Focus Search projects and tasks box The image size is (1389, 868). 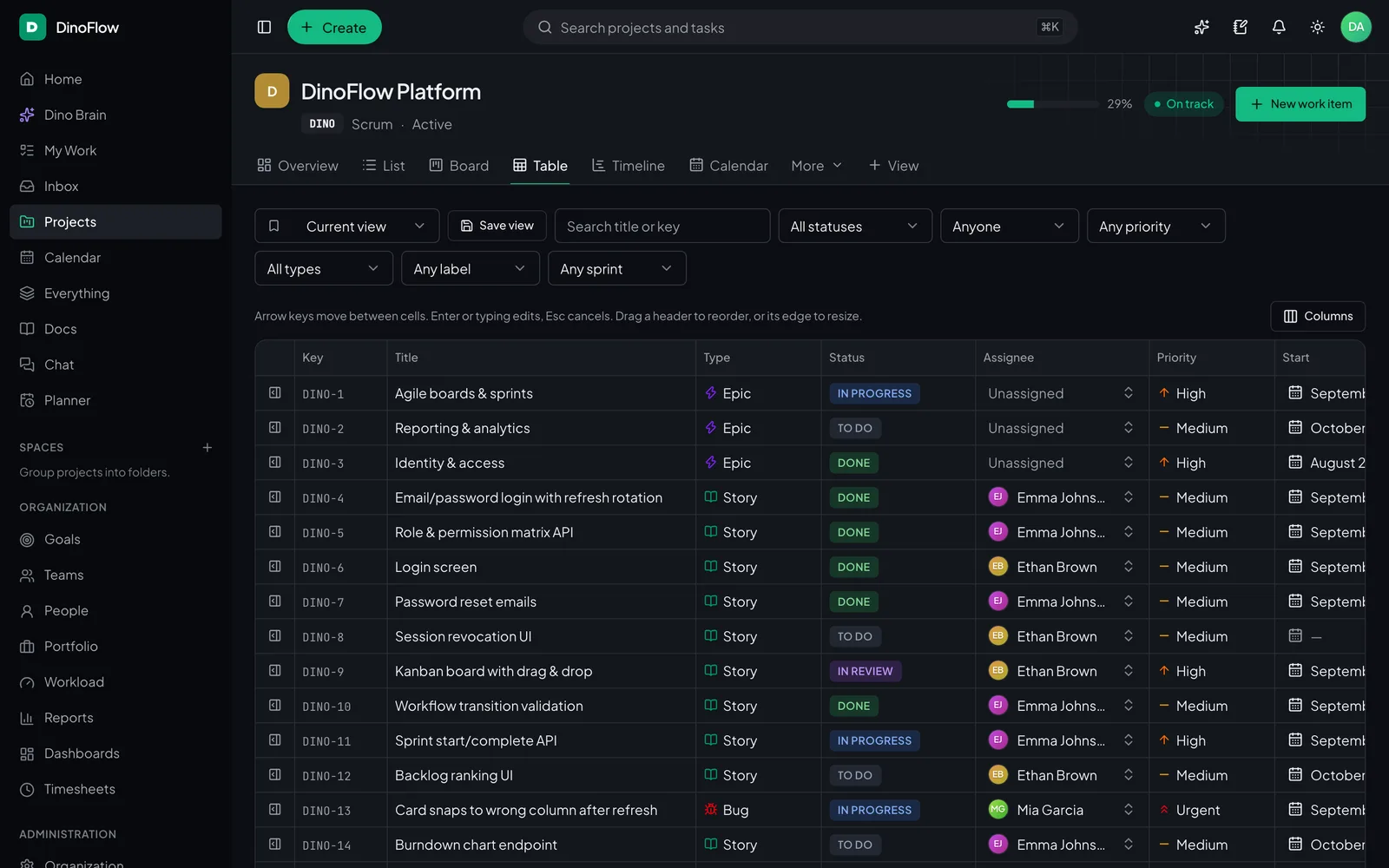[800, 28]
